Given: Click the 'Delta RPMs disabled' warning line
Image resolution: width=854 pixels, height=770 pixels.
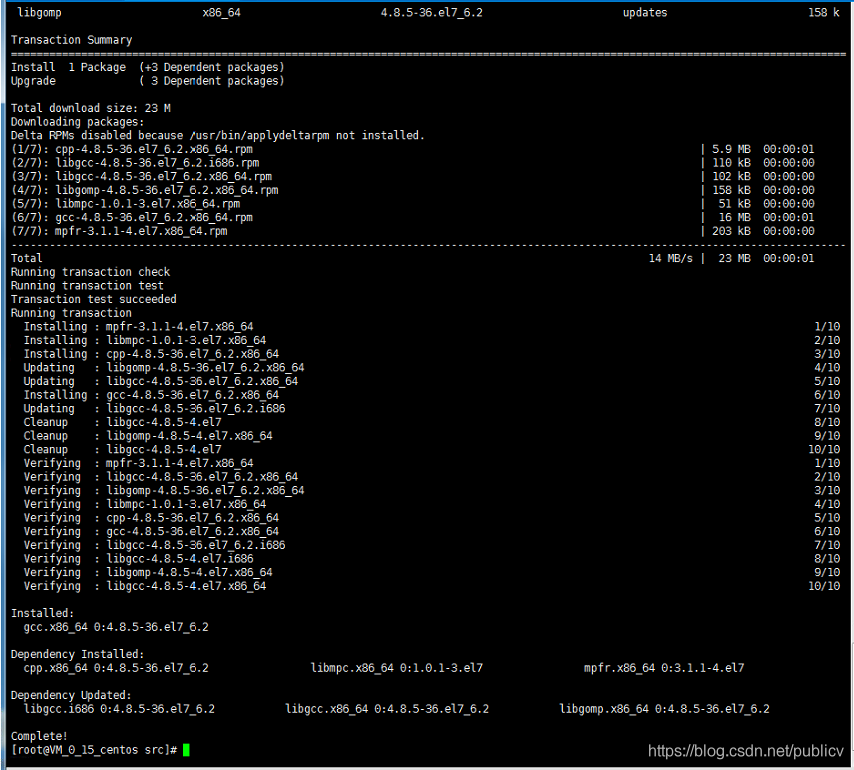Looking at the screenshot, I should 218,135.
